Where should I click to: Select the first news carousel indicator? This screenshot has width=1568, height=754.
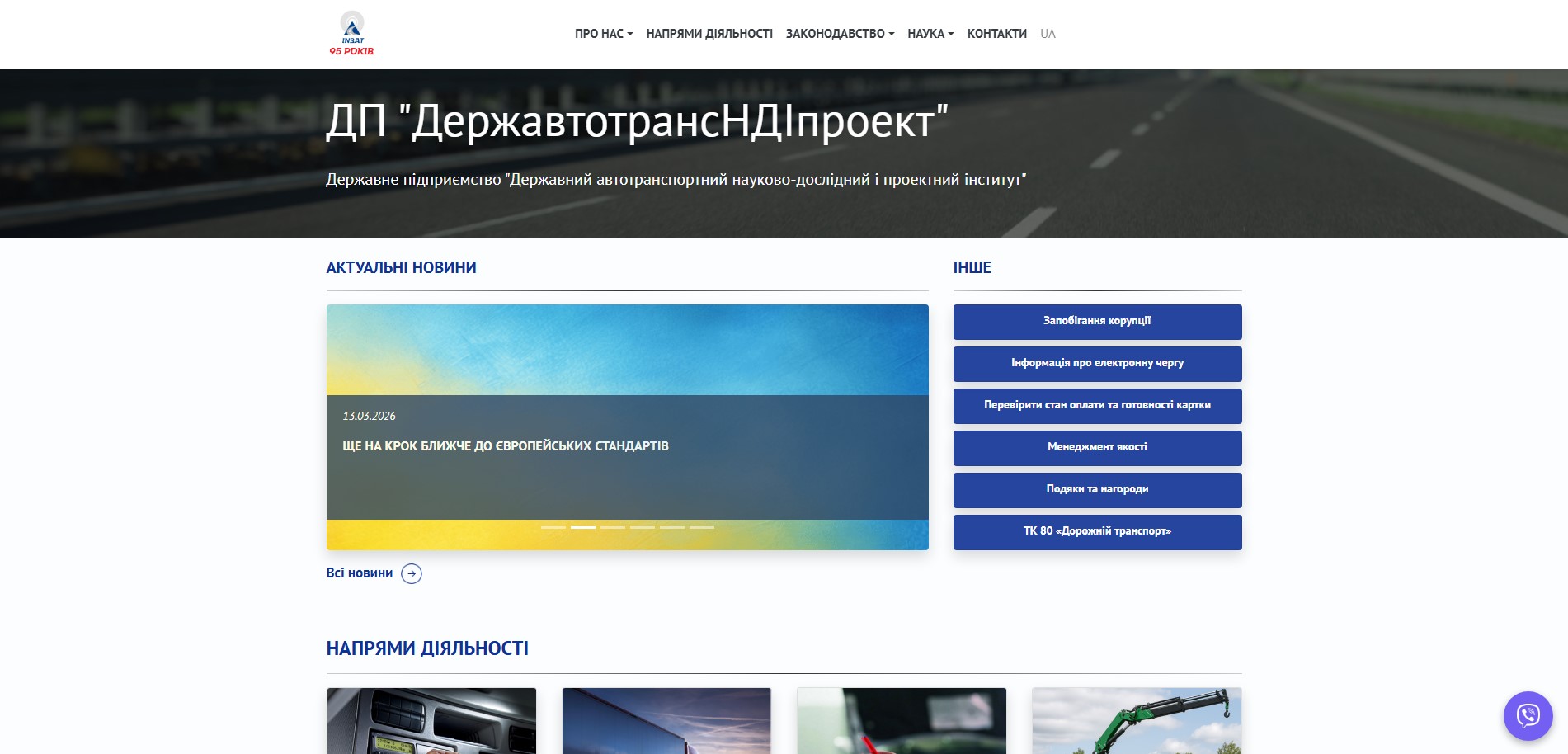(x=553, y=527)
